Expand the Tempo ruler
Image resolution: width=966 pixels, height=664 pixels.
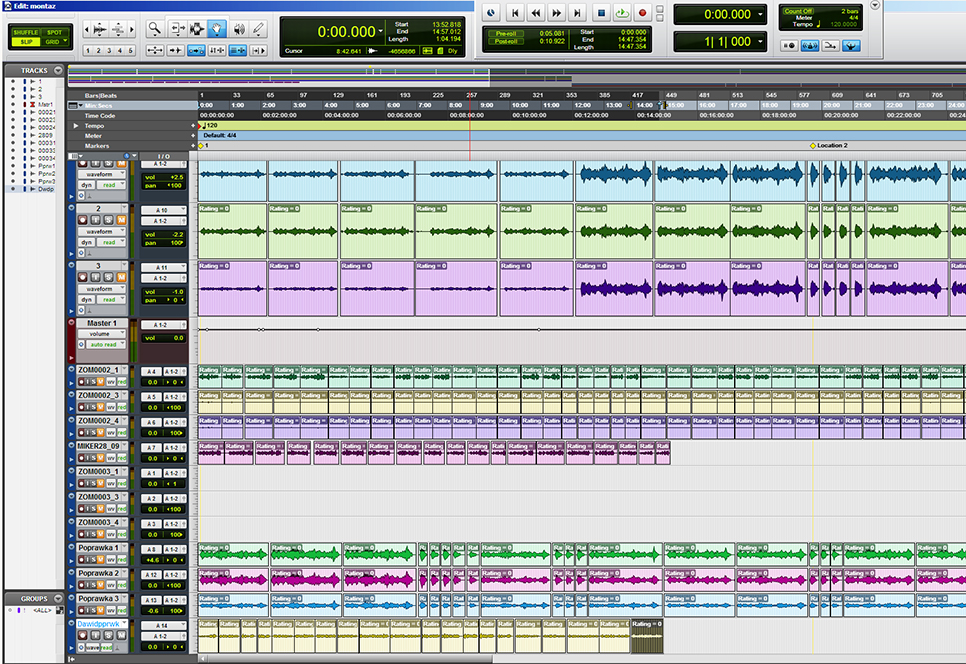coord(76,126)
